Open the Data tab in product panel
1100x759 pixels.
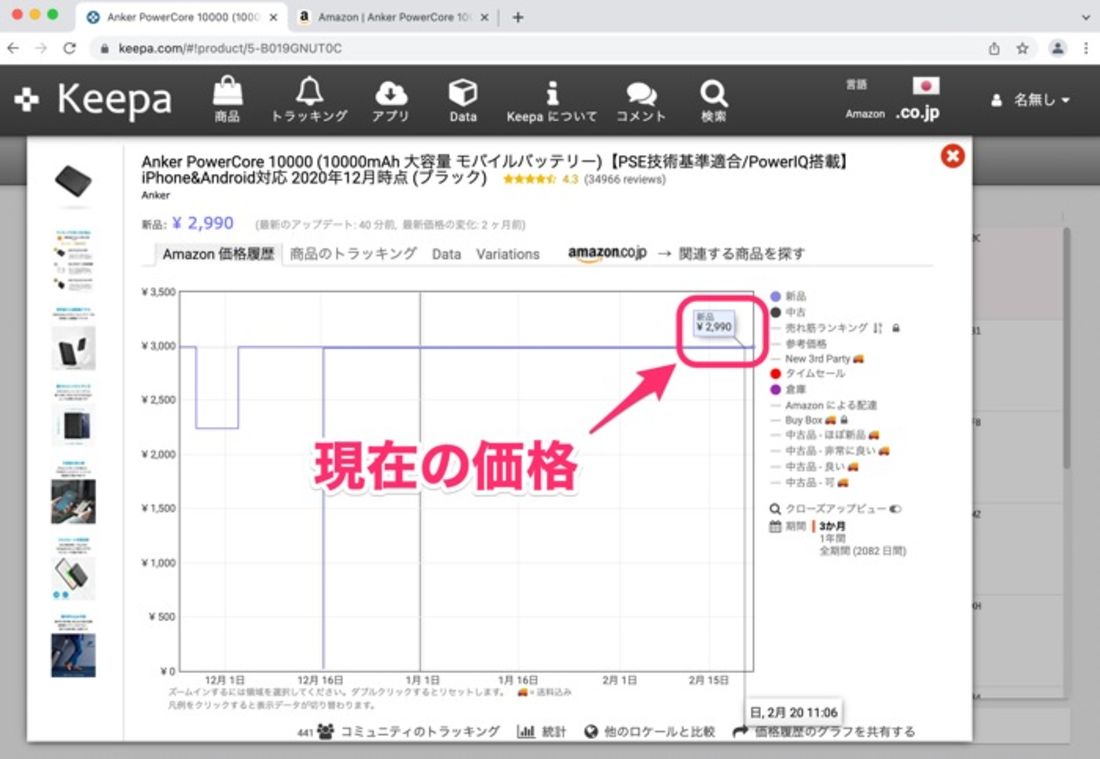click(x=446, y=254)
